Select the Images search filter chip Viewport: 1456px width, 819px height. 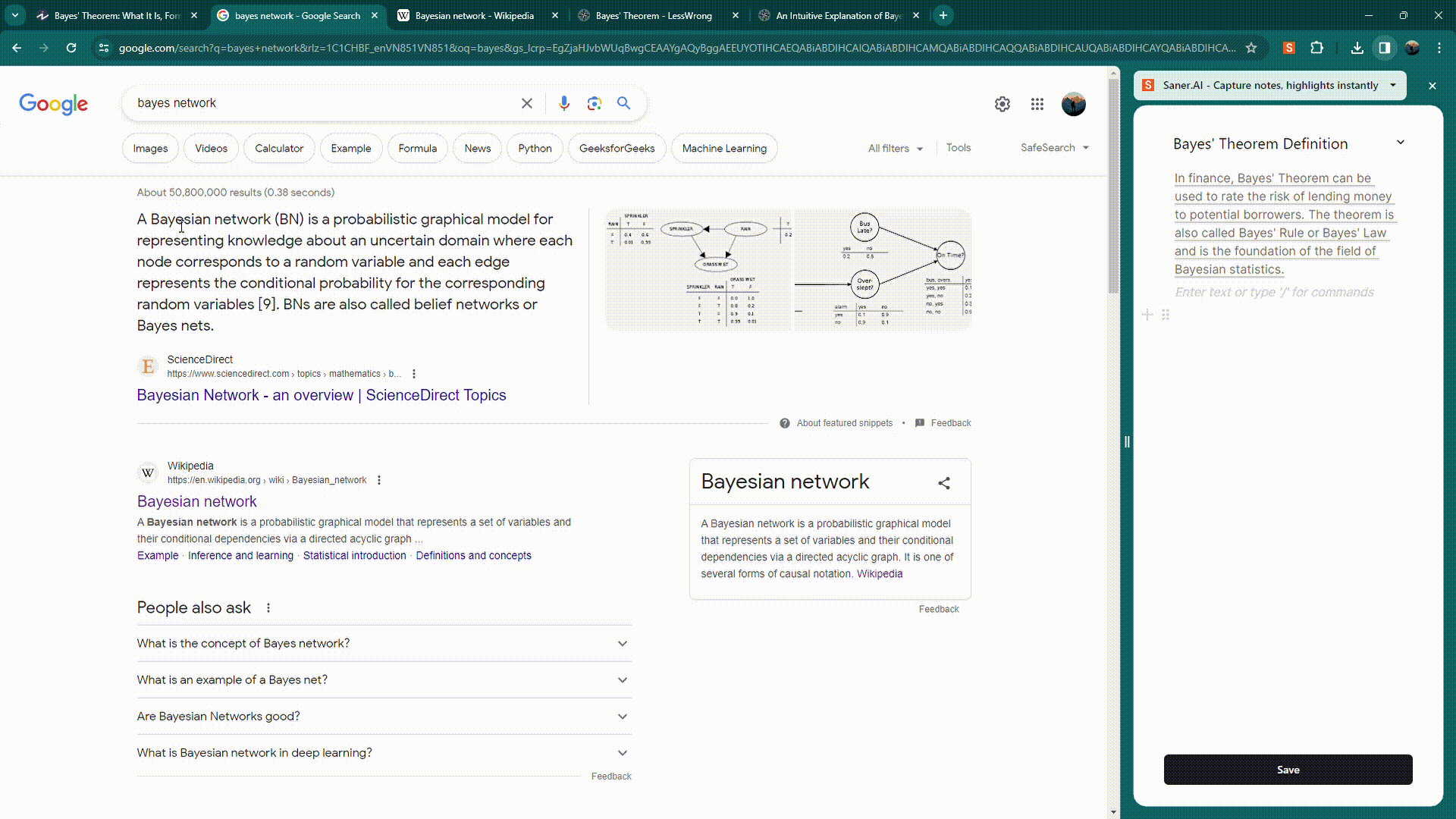point(150,149)
